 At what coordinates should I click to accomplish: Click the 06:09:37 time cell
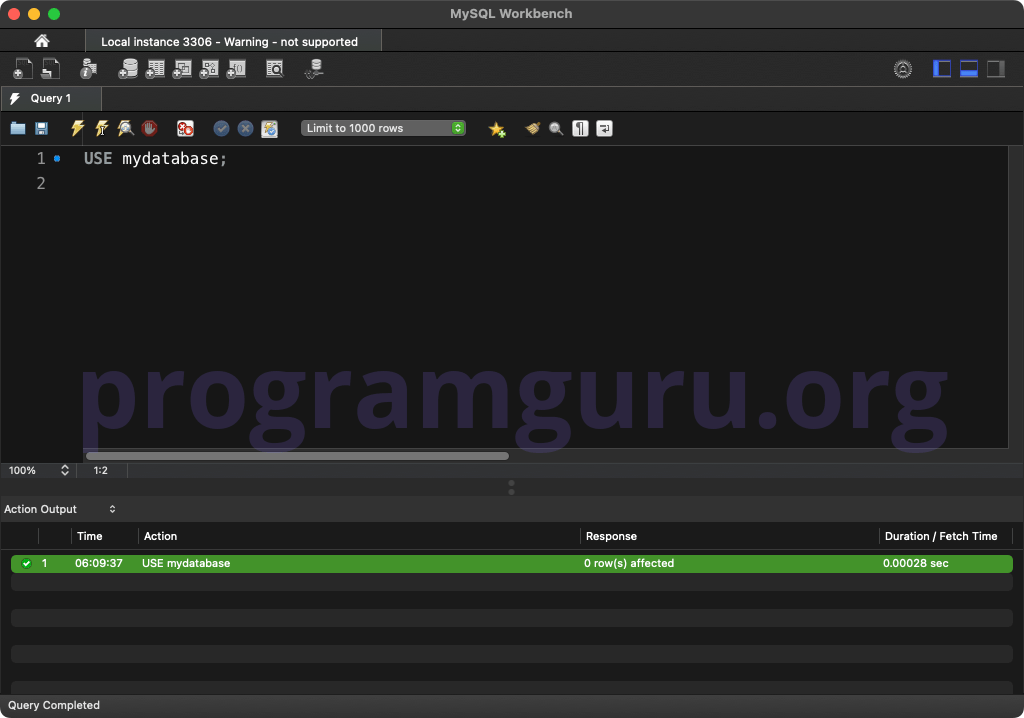(x=99, y=563)
